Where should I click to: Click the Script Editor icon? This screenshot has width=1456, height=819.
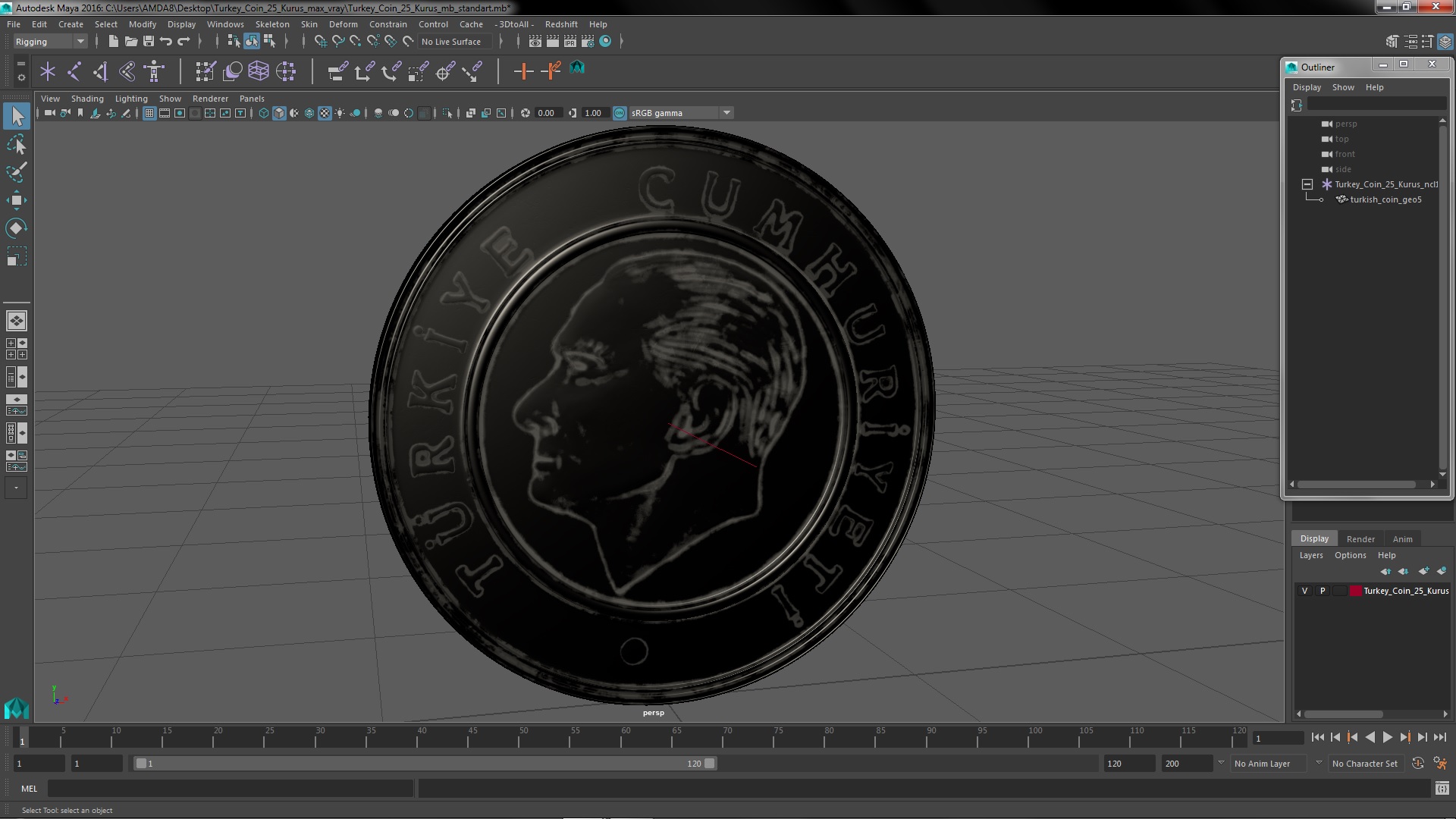(x=1442, y=789)
